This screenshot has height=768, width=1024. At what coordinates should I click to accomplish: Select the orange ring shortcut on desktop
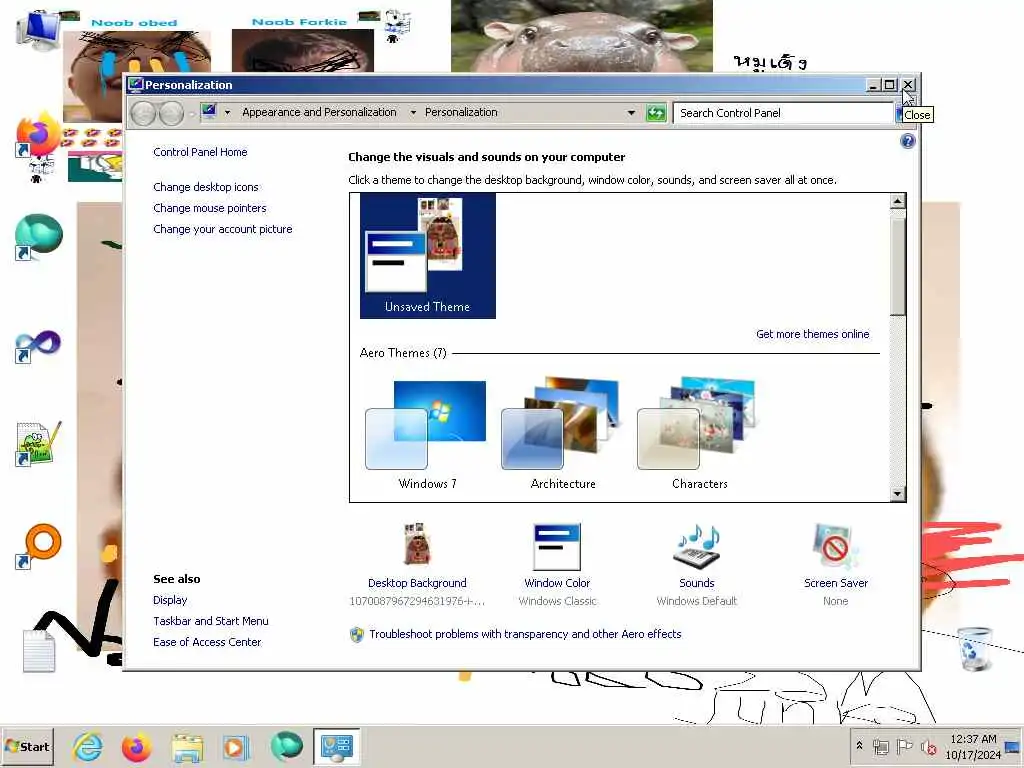click(38, 546)
